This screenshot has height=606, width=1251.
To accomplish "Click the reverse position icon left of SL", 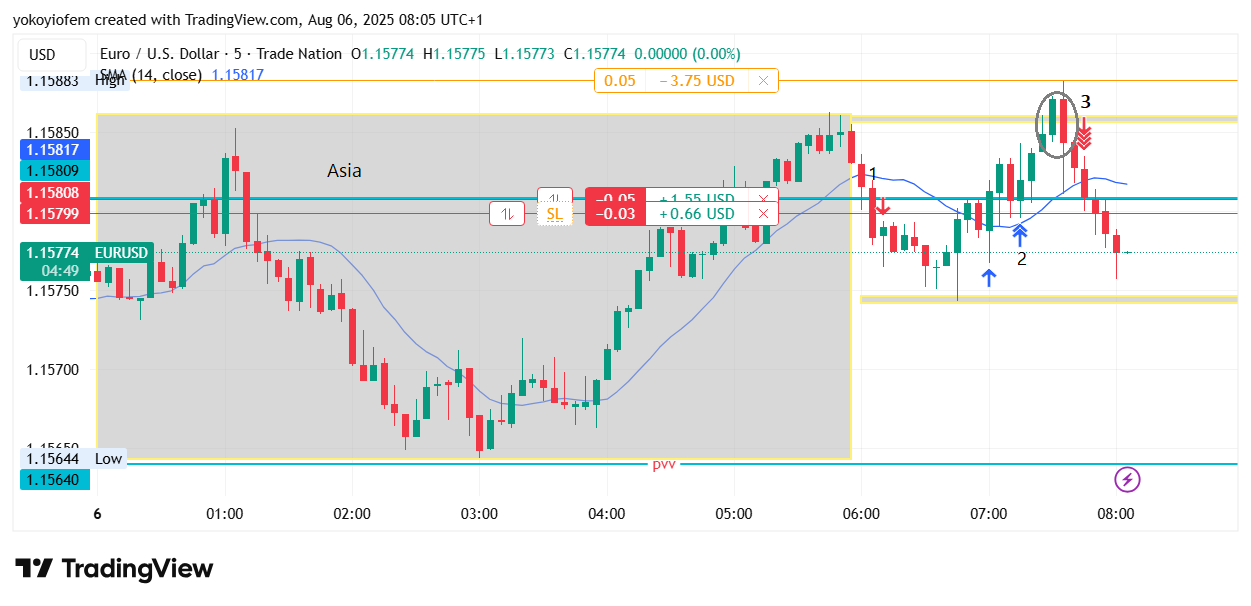I will coord(508,213).
